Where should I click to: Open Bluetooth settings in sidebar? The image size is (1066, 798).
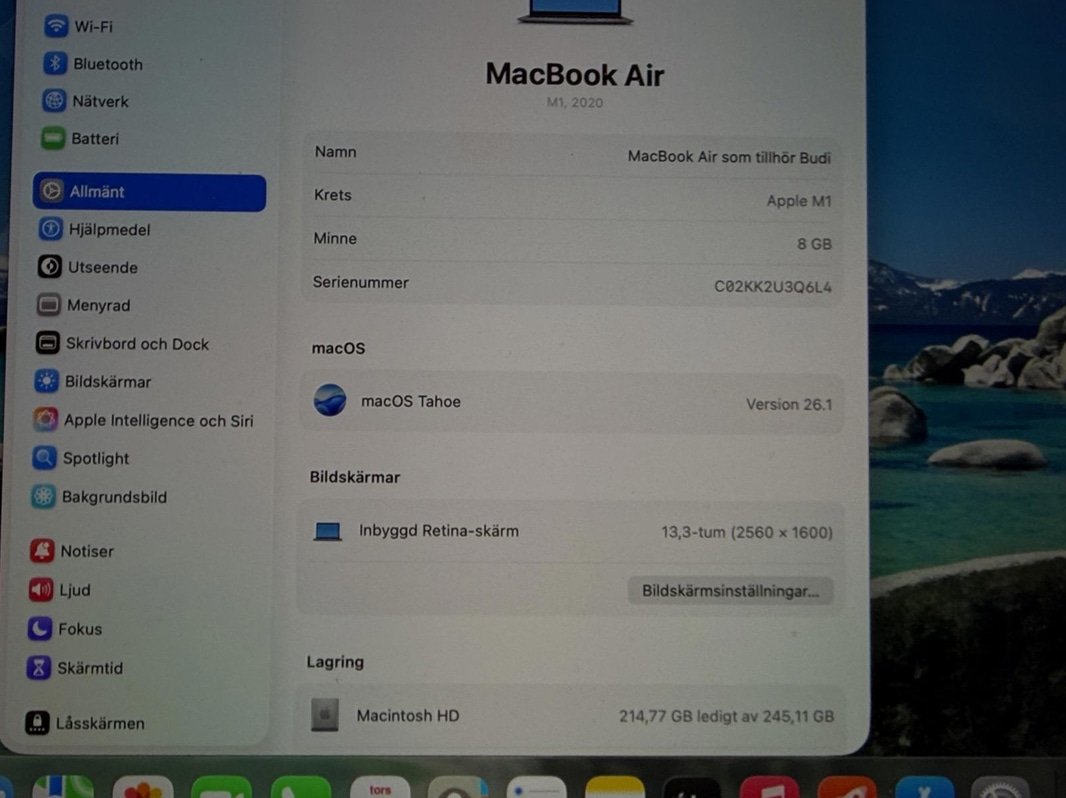coord(93,64)
